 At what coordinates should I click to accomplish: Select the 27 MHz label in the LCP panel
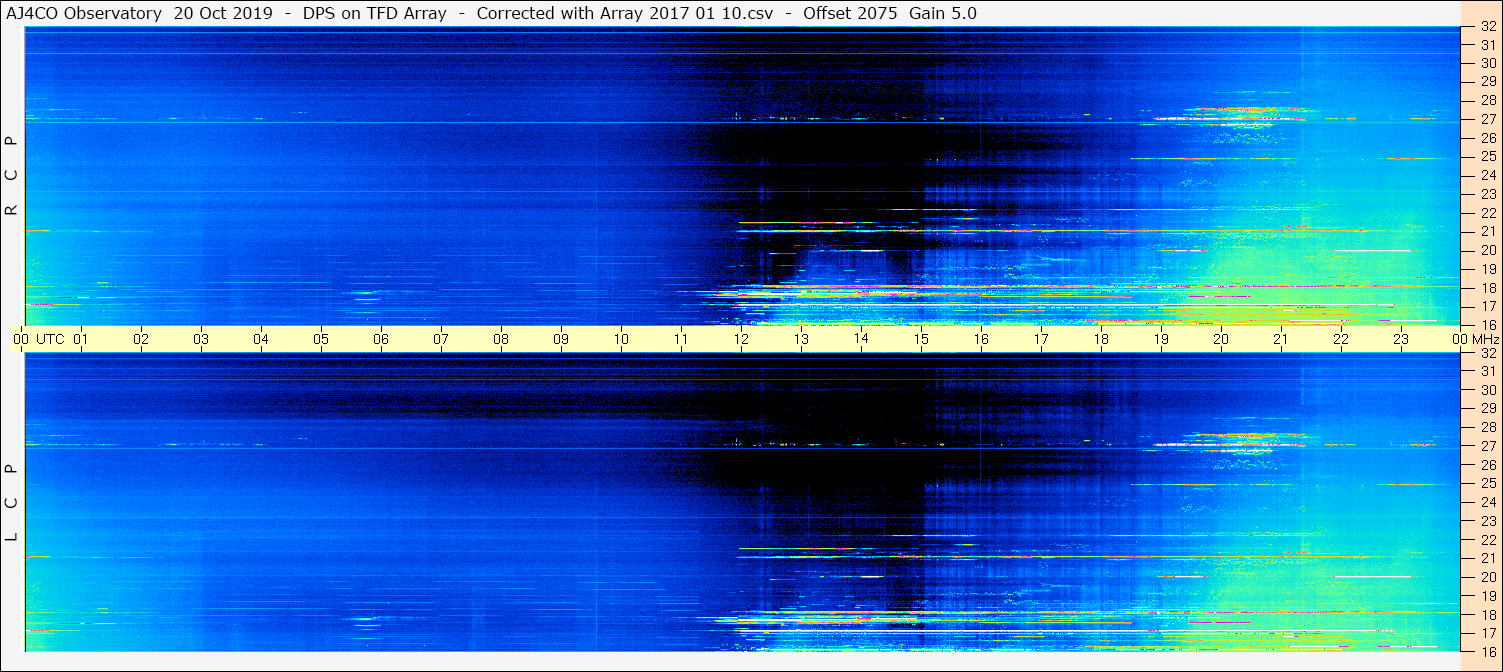click(x=1487, y=446)
